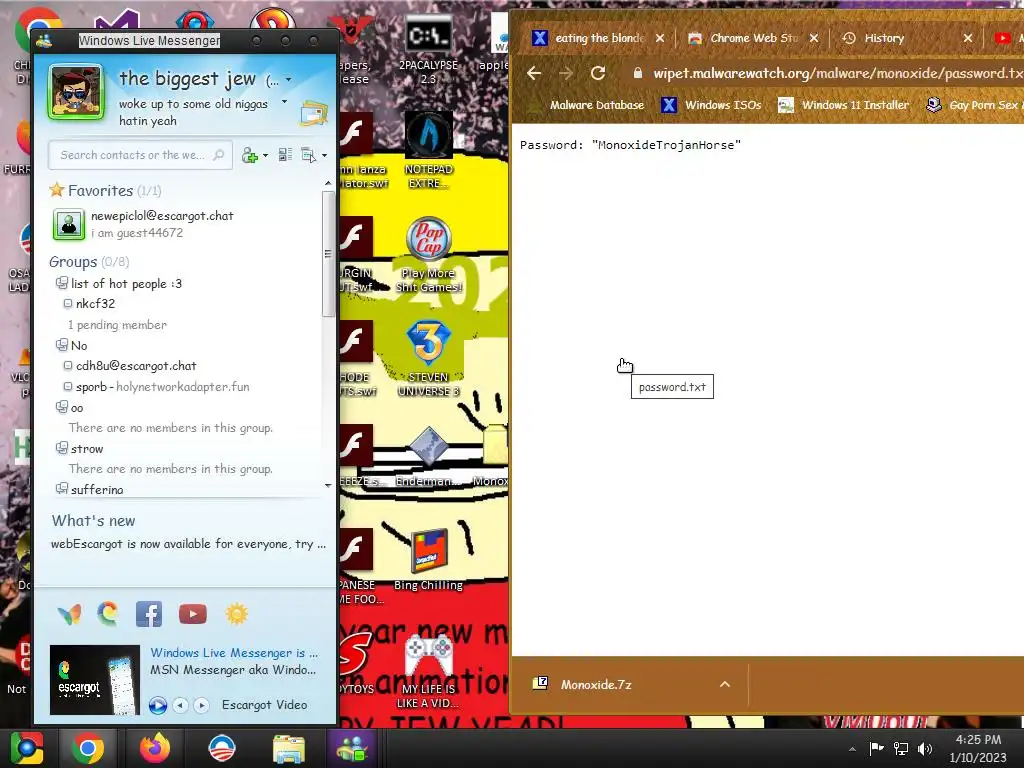This screenshot has width=1024, height=768.
Task: Click the contact list layout icon
Action: (285, 155)
